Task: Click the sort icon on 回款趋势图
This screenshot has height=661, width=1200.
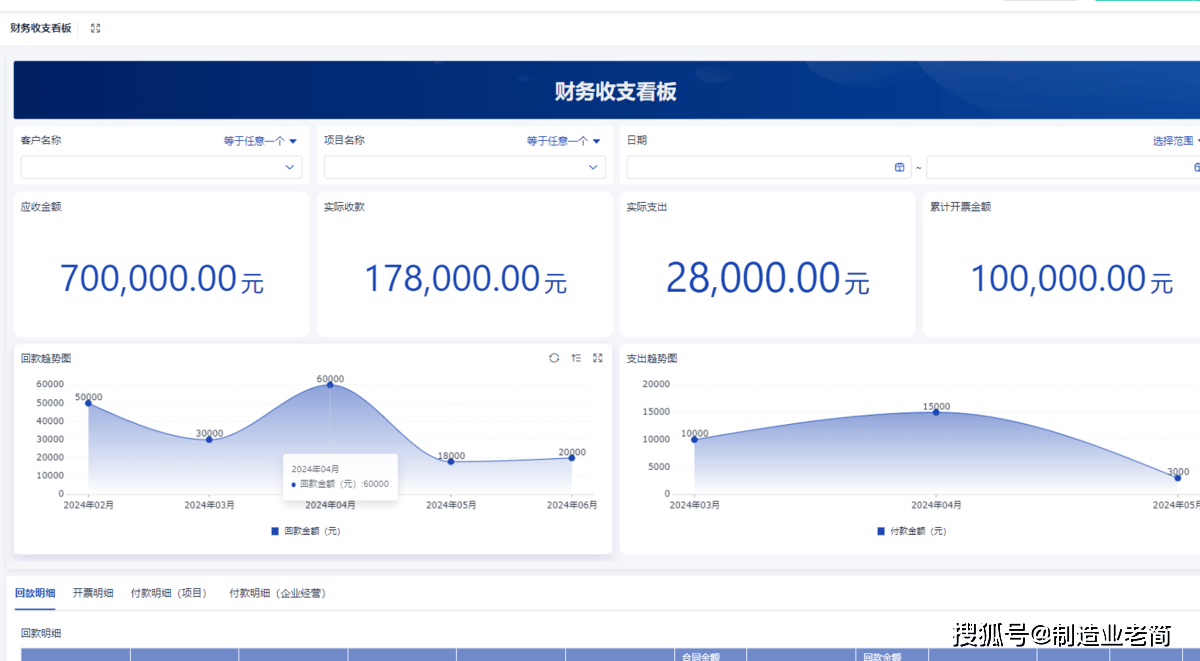Action: point(576,358)
